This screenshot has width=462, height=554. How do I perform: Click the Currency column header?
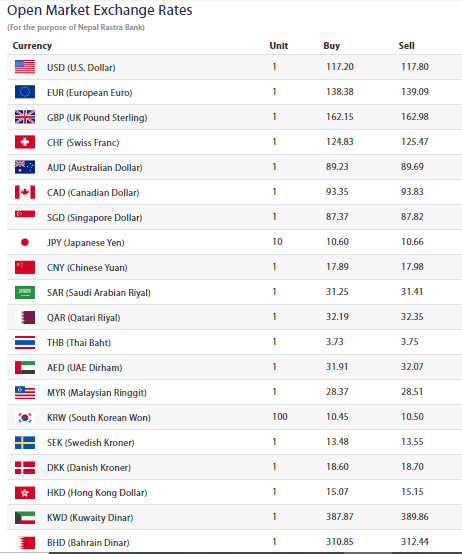32,46
